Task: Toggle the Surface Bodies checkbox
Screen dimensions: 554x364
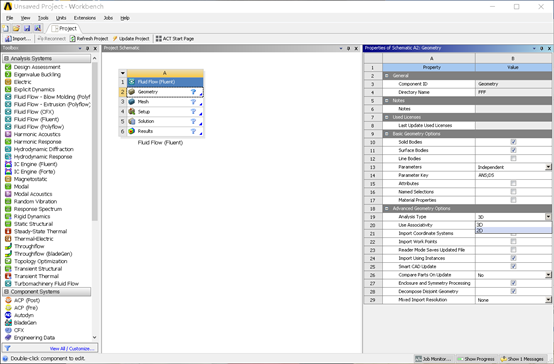Action: (513, 150)
